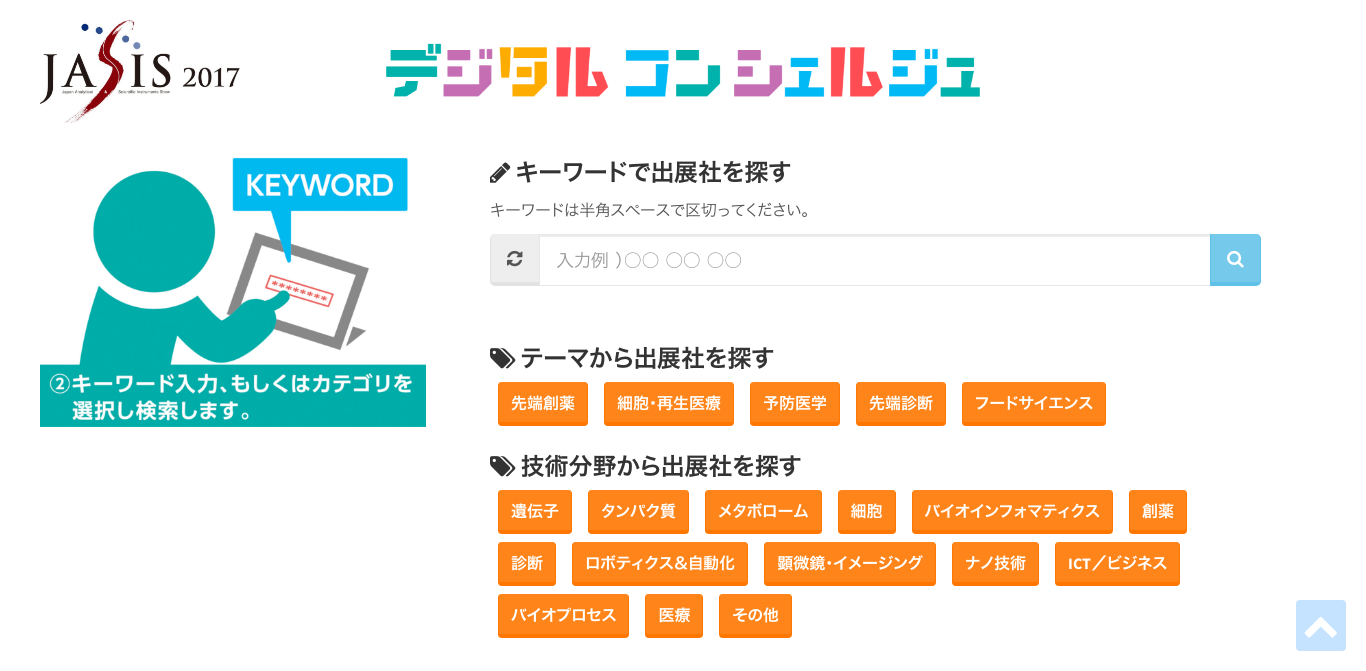The image size is (1366, 671).
Task: Choose the 予防医学 theme tag
Action: click(795, 404)
